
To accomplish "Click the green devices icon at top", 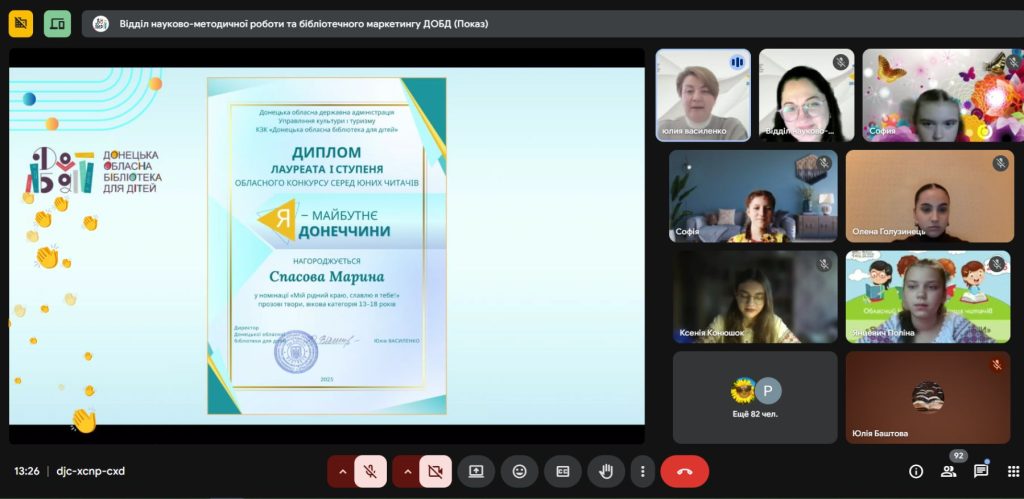I will pos(58,23).
